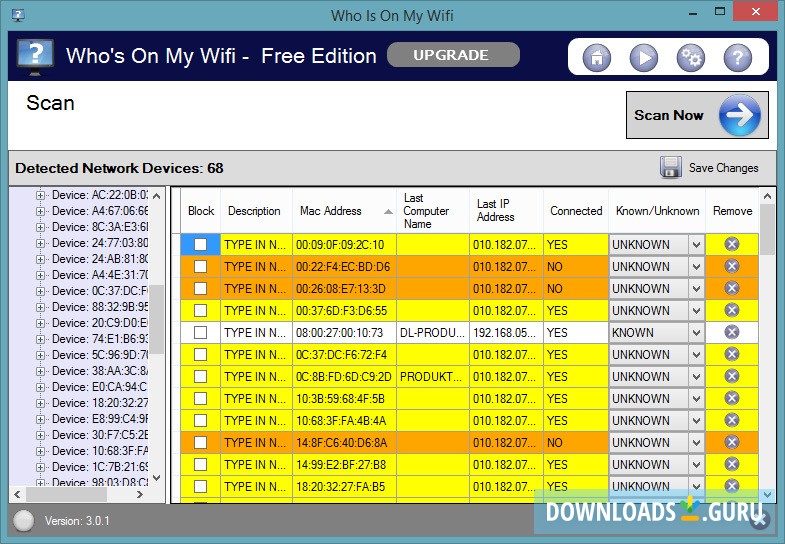
Task: Click the Play scan icon in header
Action: click(x=644, y=58)
